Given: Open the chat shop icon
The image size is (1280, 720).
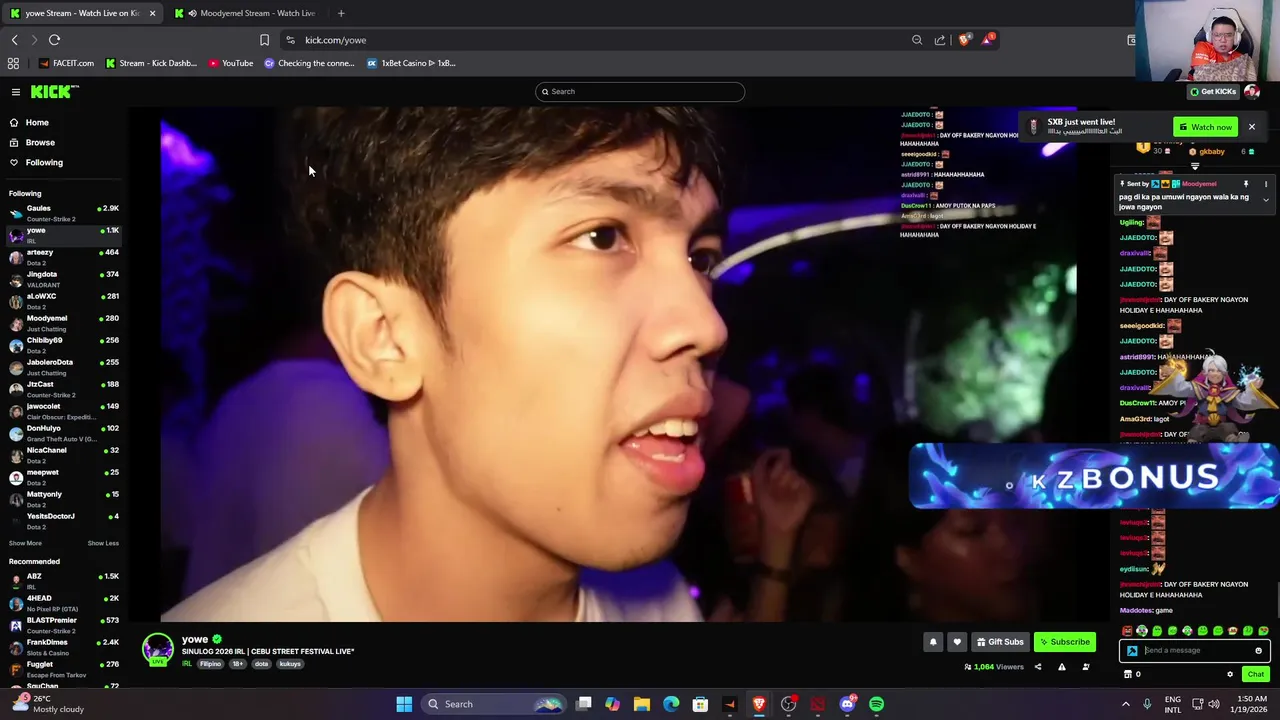Looking at the screenshot, I should click(1128, 674).
